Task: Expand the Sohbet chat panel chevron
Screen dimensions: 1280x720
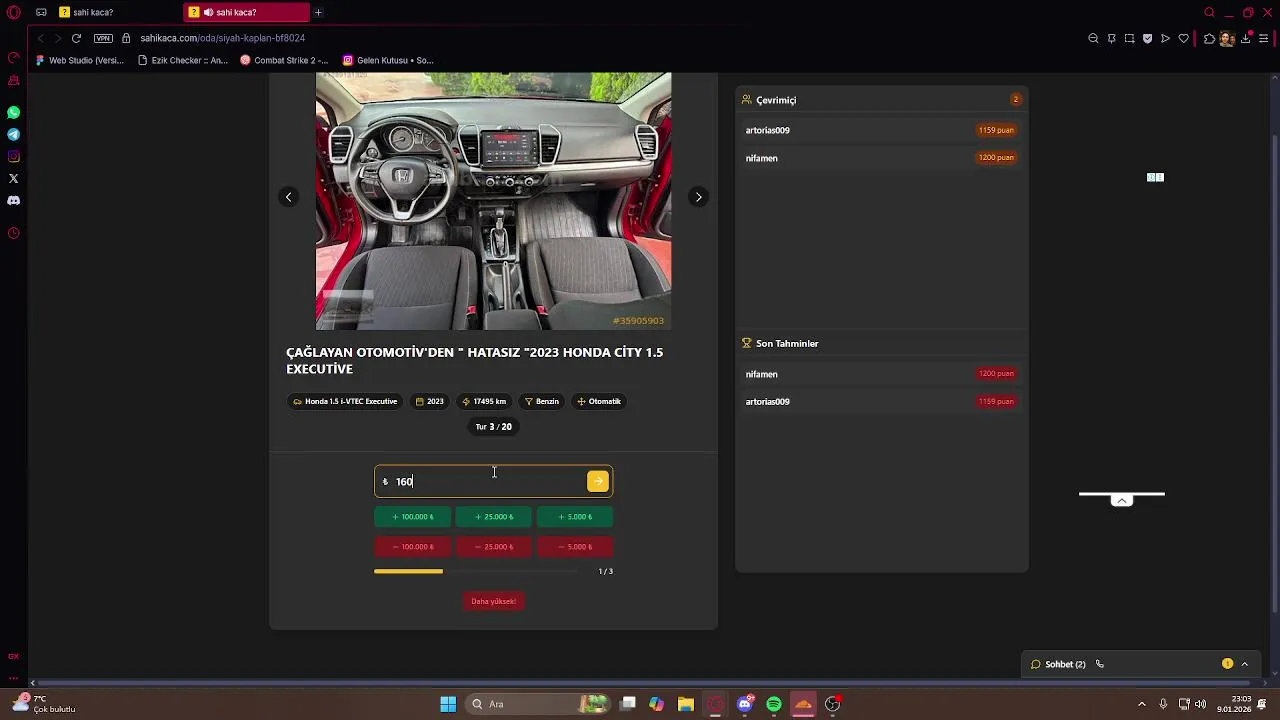Action: [1244, 664]
